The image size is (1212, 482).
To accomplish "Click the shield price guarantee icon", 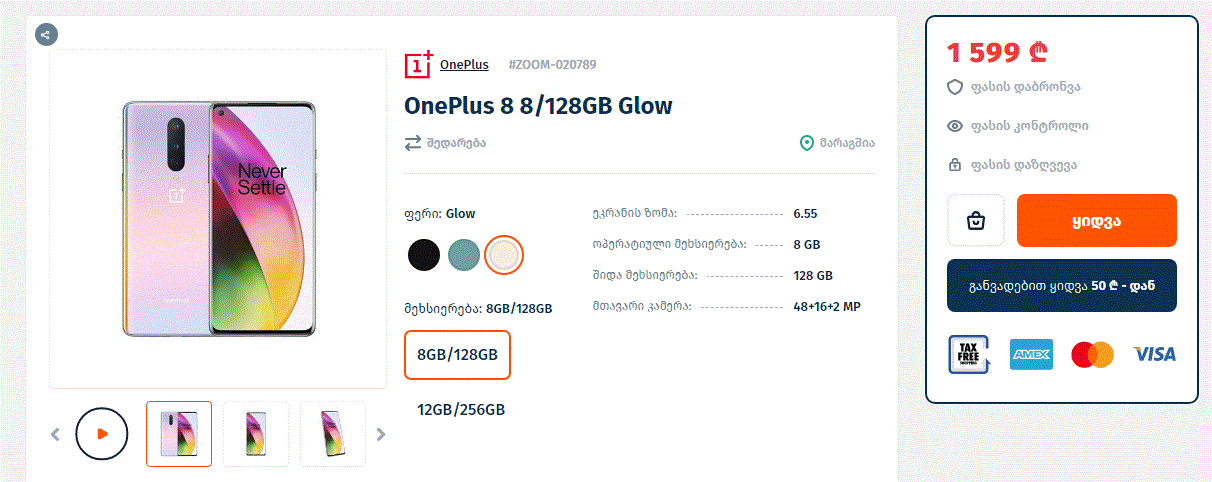I will [955, 87].
